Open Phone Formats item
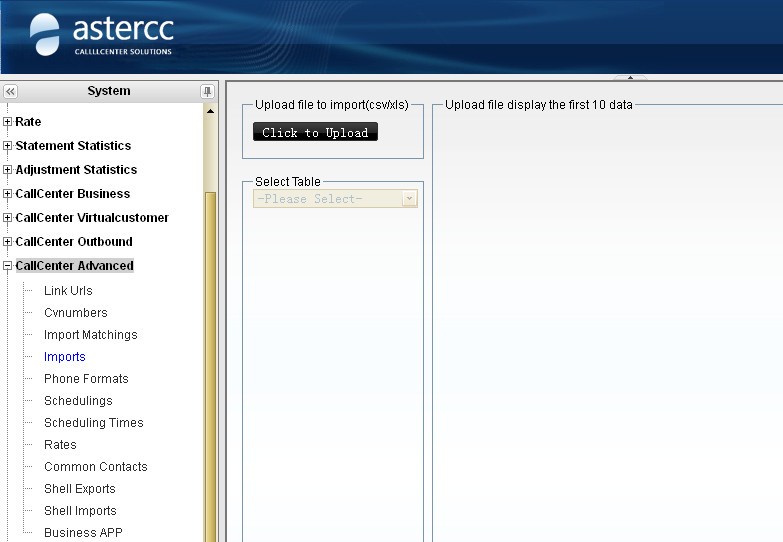The image size is (783, 542). [x=86, y=379]
